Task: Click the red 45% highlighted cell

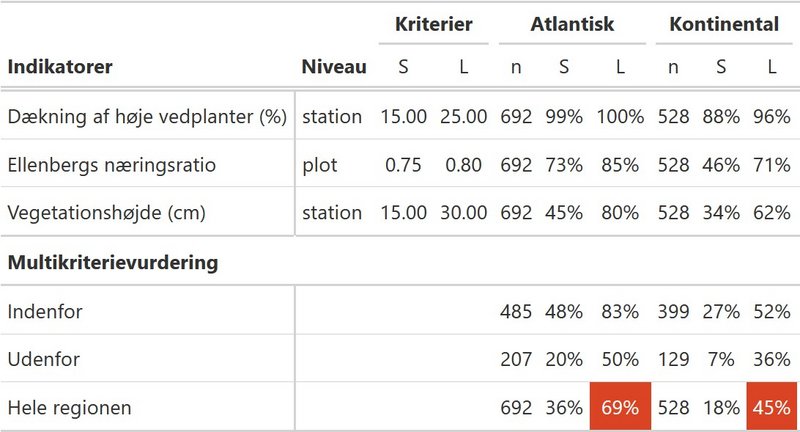Action: click(x=771, y=406)
